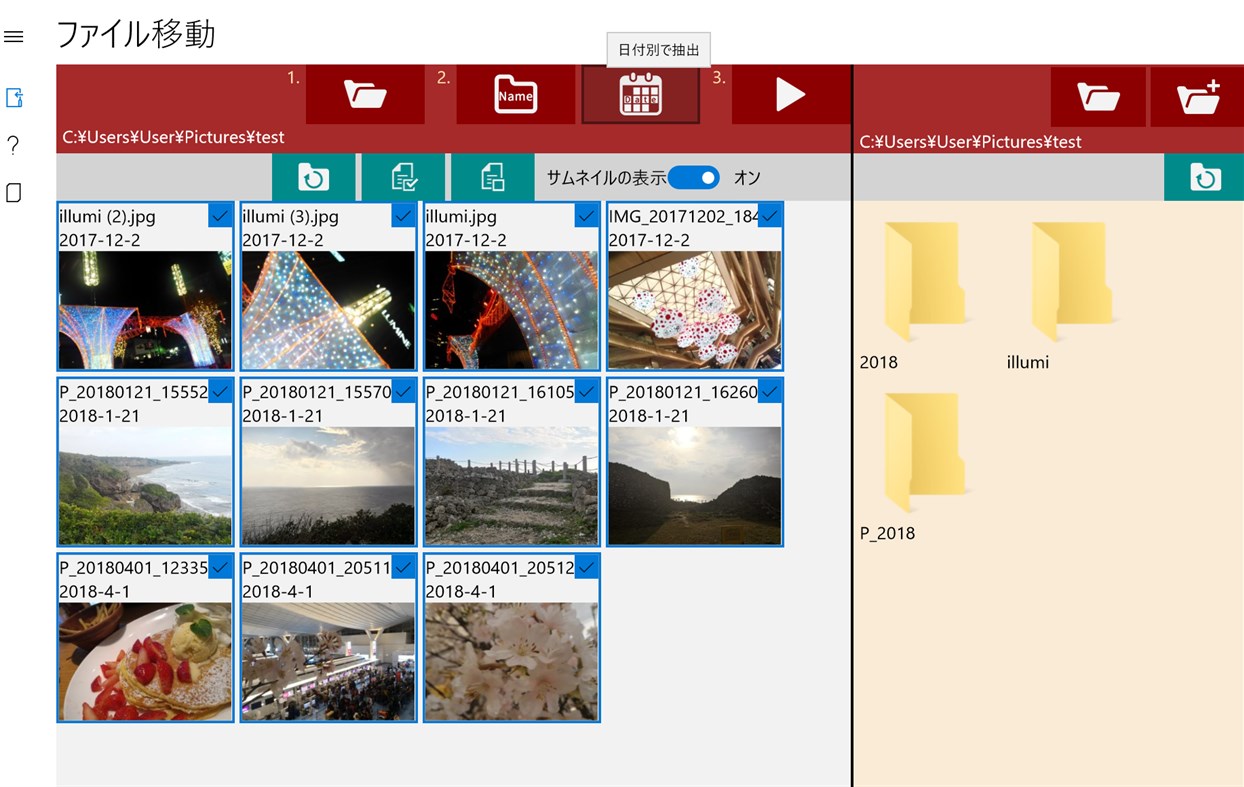The width and height of the screenshot is (1244, 787).
Task: Turn off the サムネイルの表示 toggle
Action: [x=693, y=177]
